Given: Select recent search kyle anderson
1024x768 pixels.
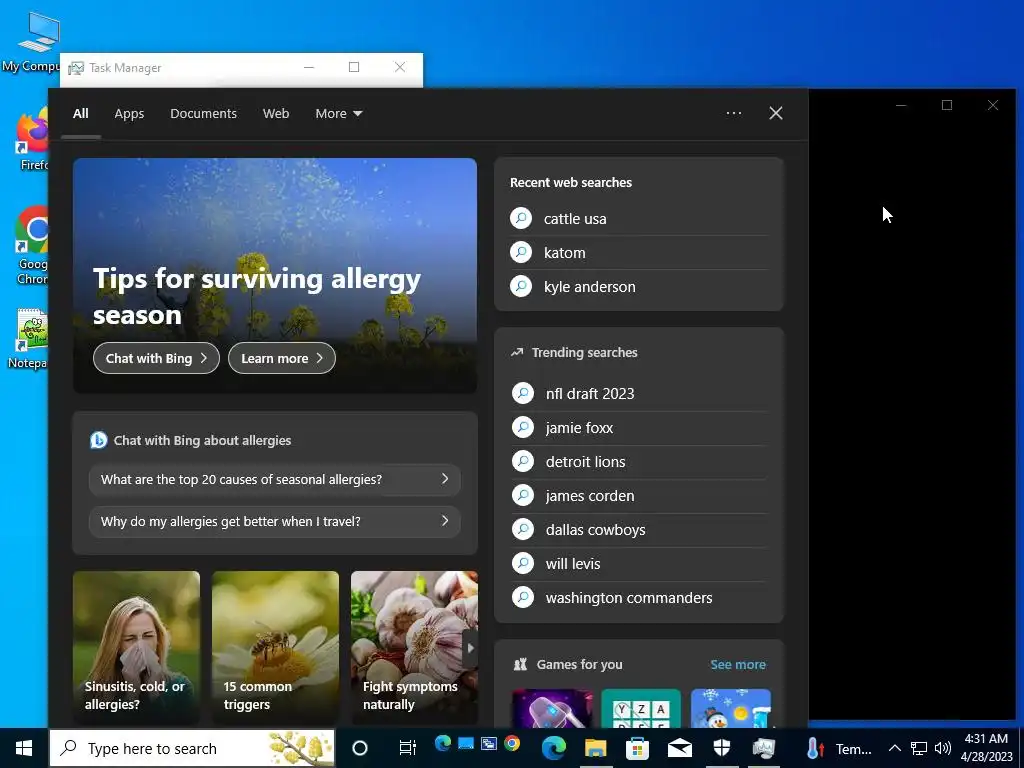Looking at the screenshot, I should tap(639, 287).
